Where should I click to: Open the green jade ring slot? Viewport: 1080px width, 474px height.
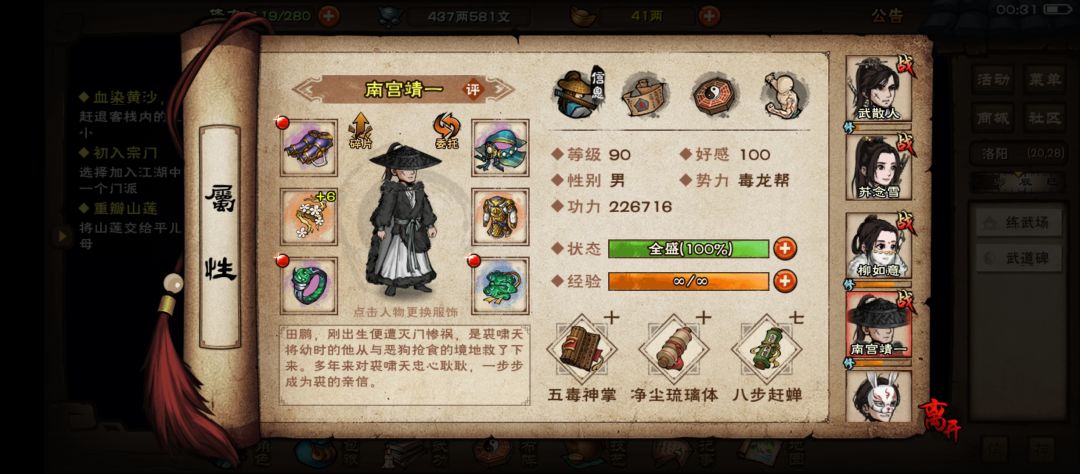pos(309,285)
